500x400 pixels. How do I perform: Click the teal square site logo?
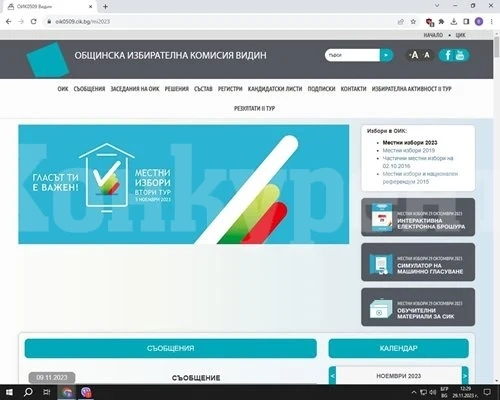[48, 59]
